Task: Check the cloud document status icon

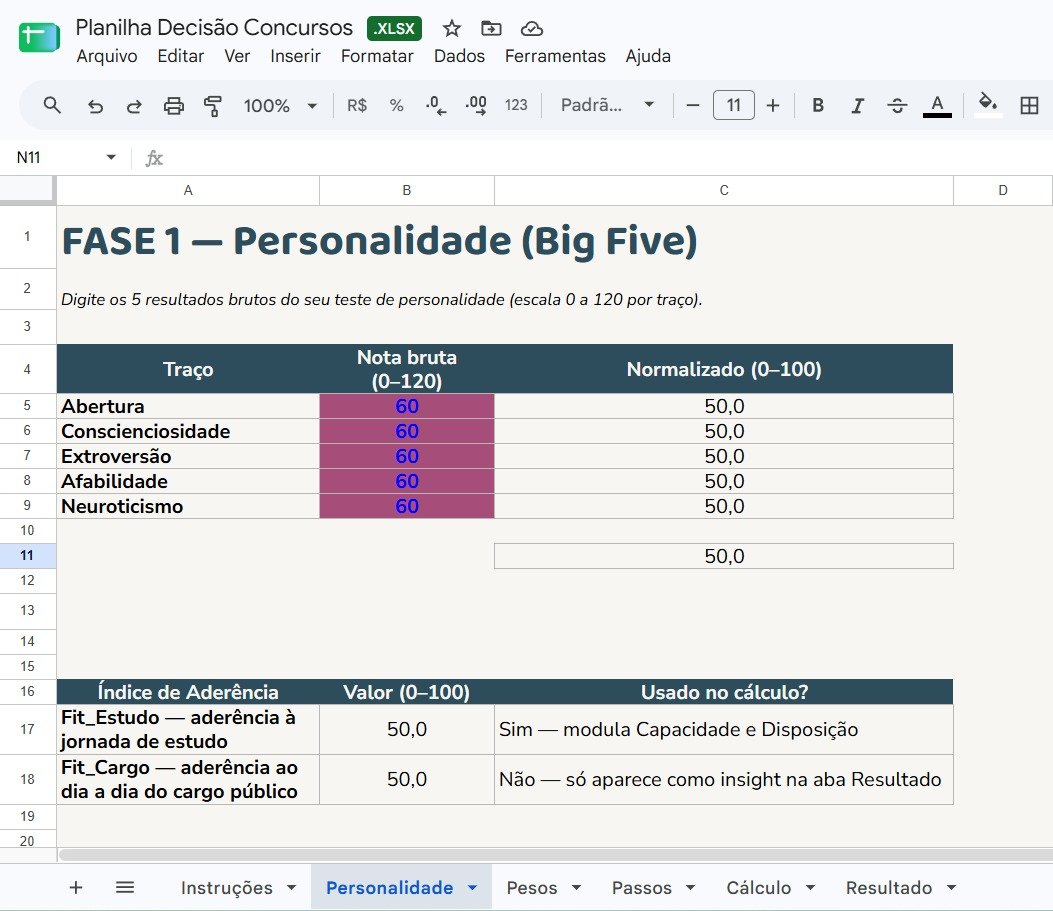Action: [532, 28]
